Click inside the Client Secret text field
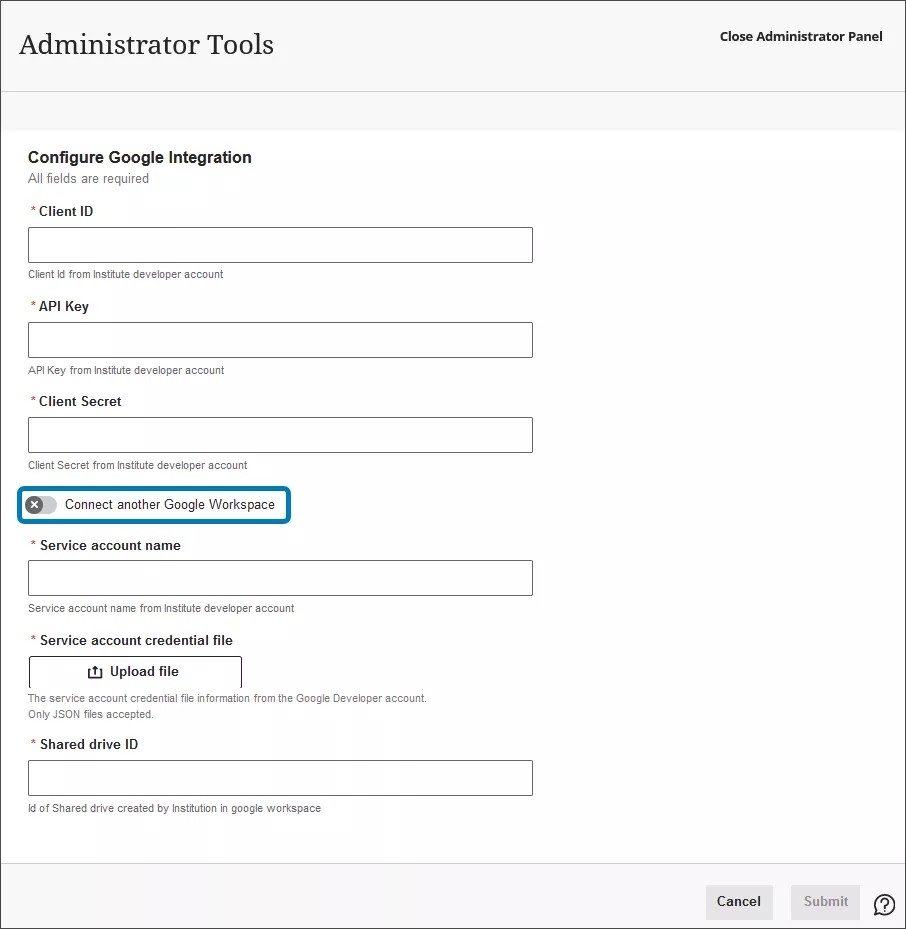The height and width of the screenshot is (929, 906). pyautogui.click(x=280, y=434)
